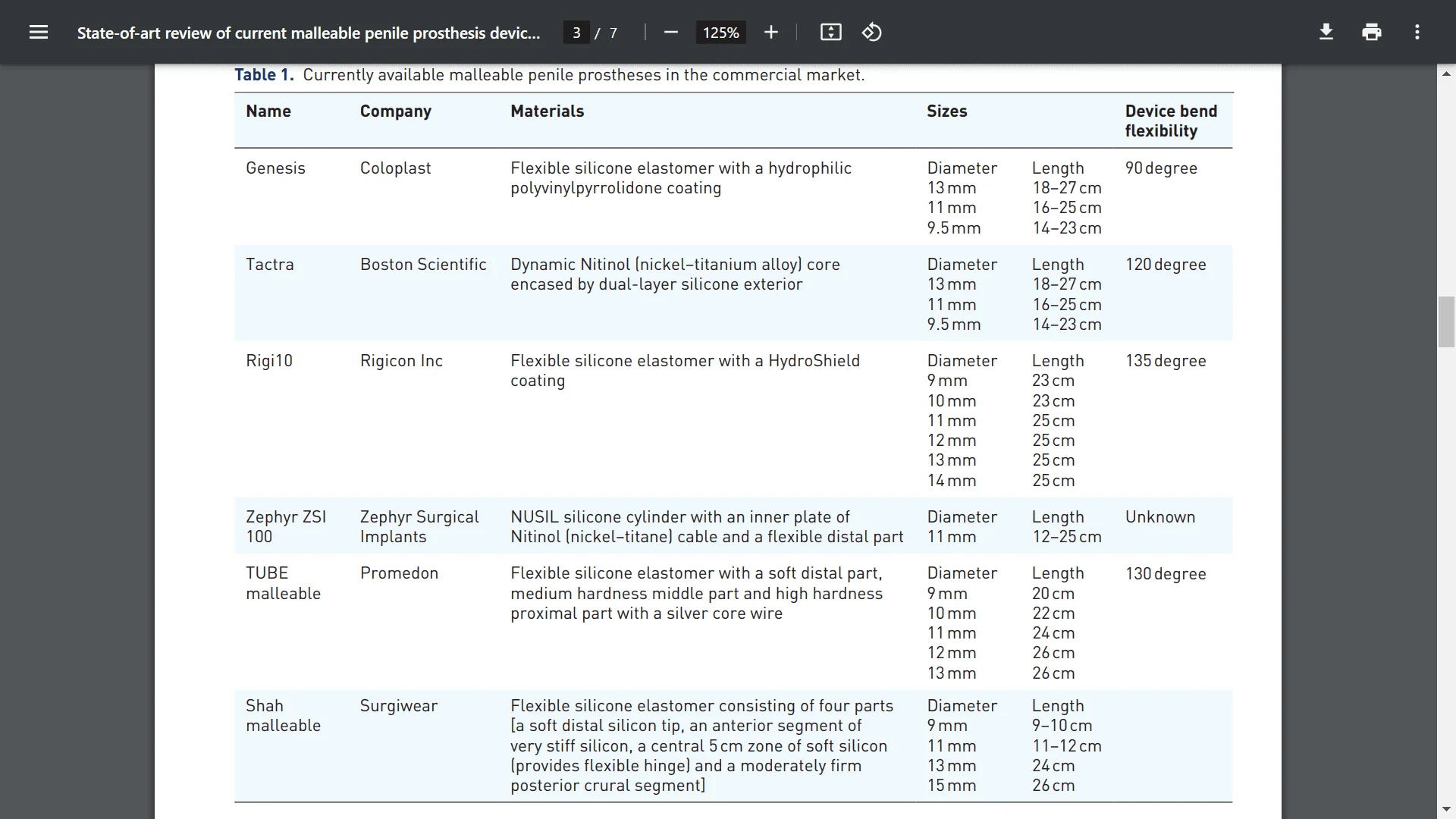This screenshot has width=1456, height=819.
Task: Zoom out of the PDF
Action: (670, 32)
